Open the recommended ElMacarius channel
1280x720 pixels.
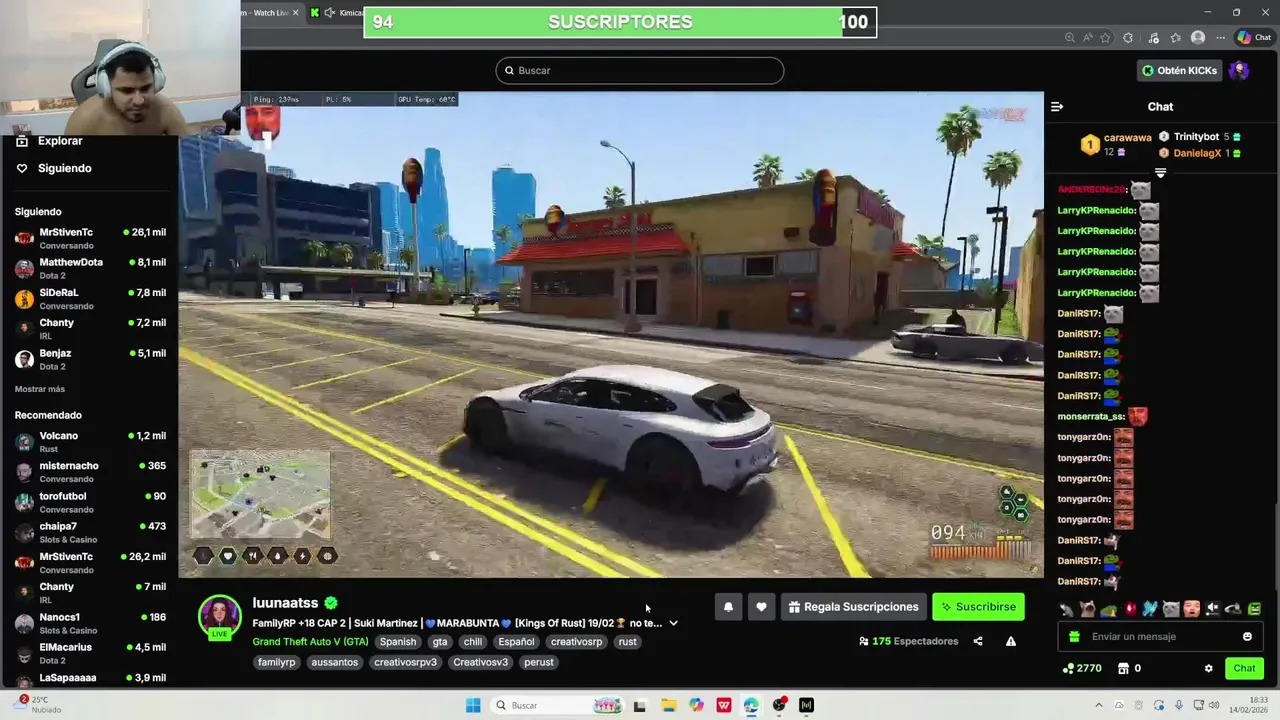click(90, 653)
